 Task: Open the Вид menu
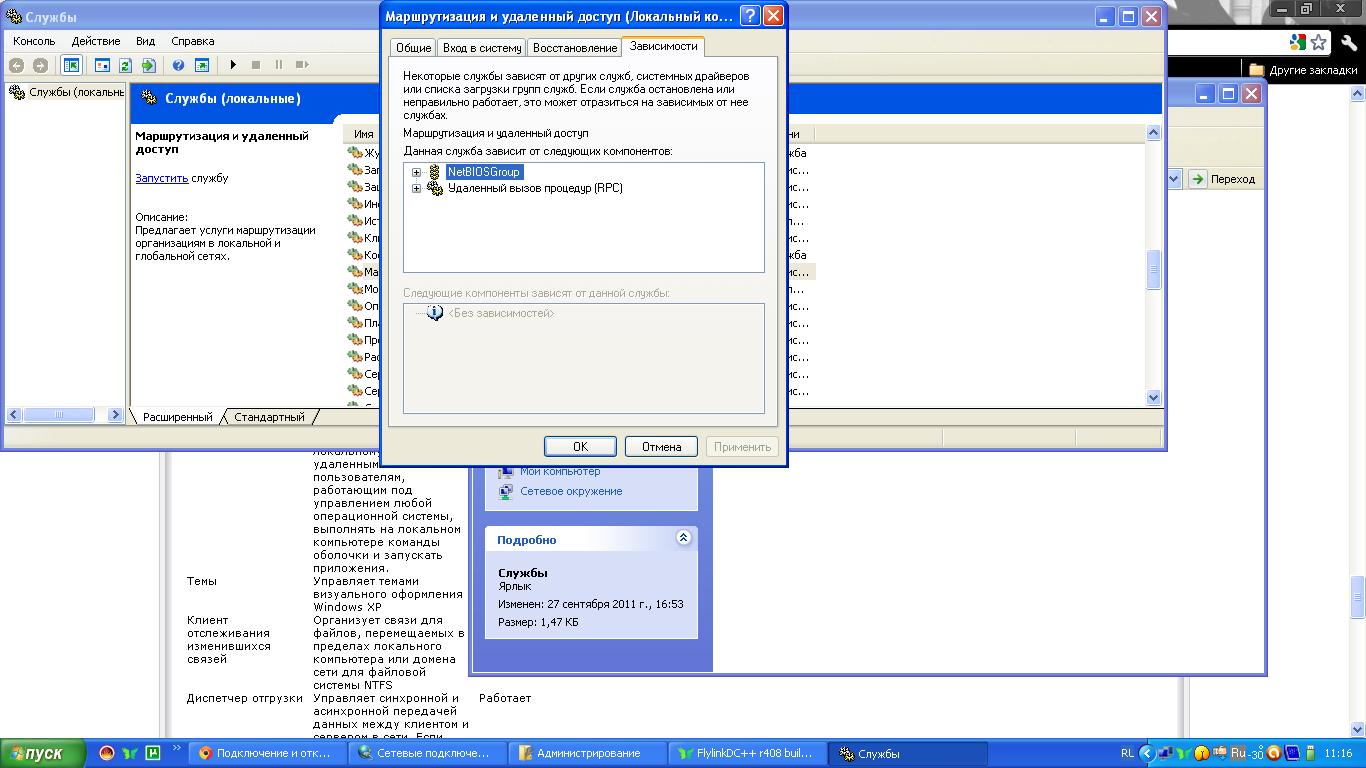tap(146, 41)
